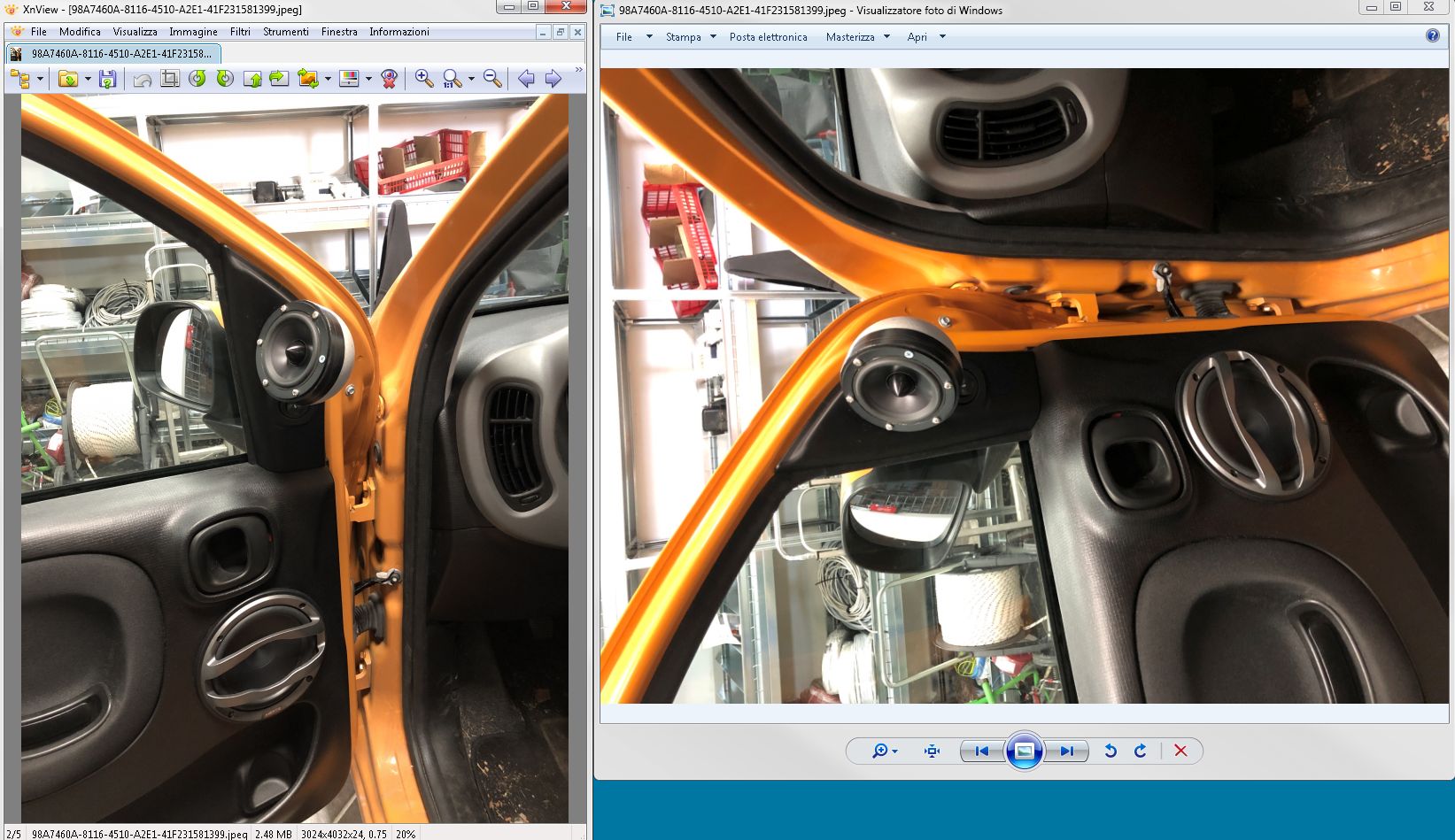Viewport: 1455px width, 840px height.
Task: Open the Immagine menu
Action: 193,32
